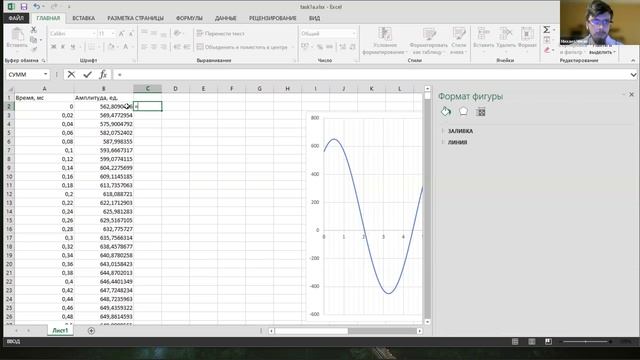This screenshot has width=640, height=360.
Task: Open Insert Function with the fx icon
Action: (103, 74)
